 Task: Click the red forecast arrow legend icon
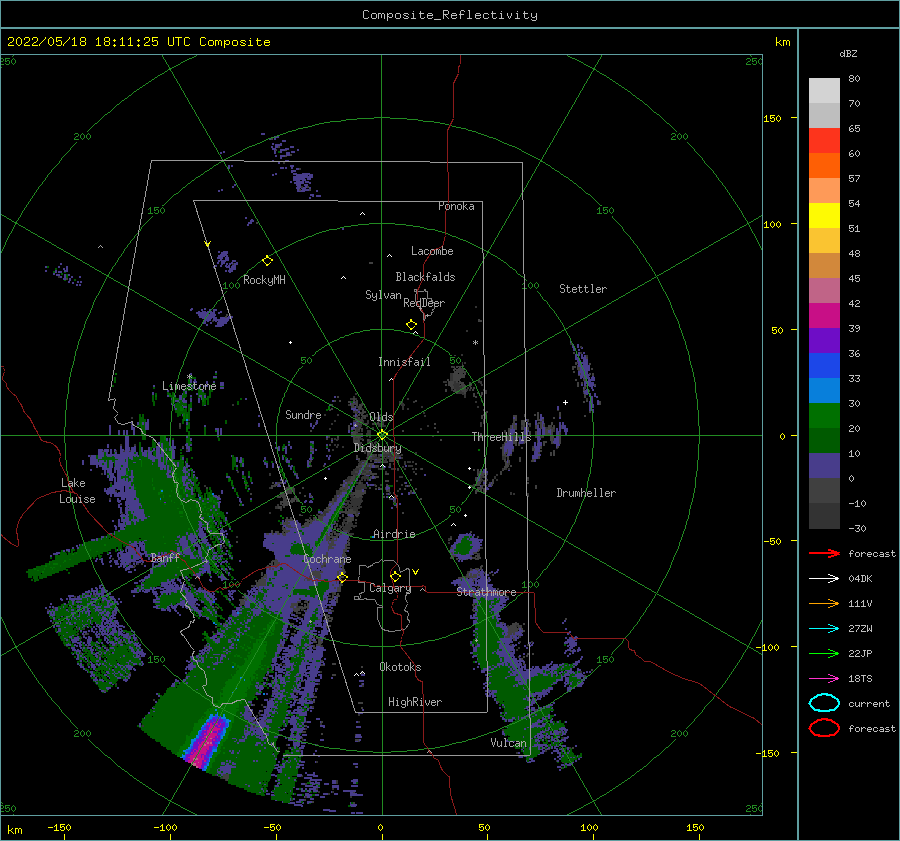[824, 553]
